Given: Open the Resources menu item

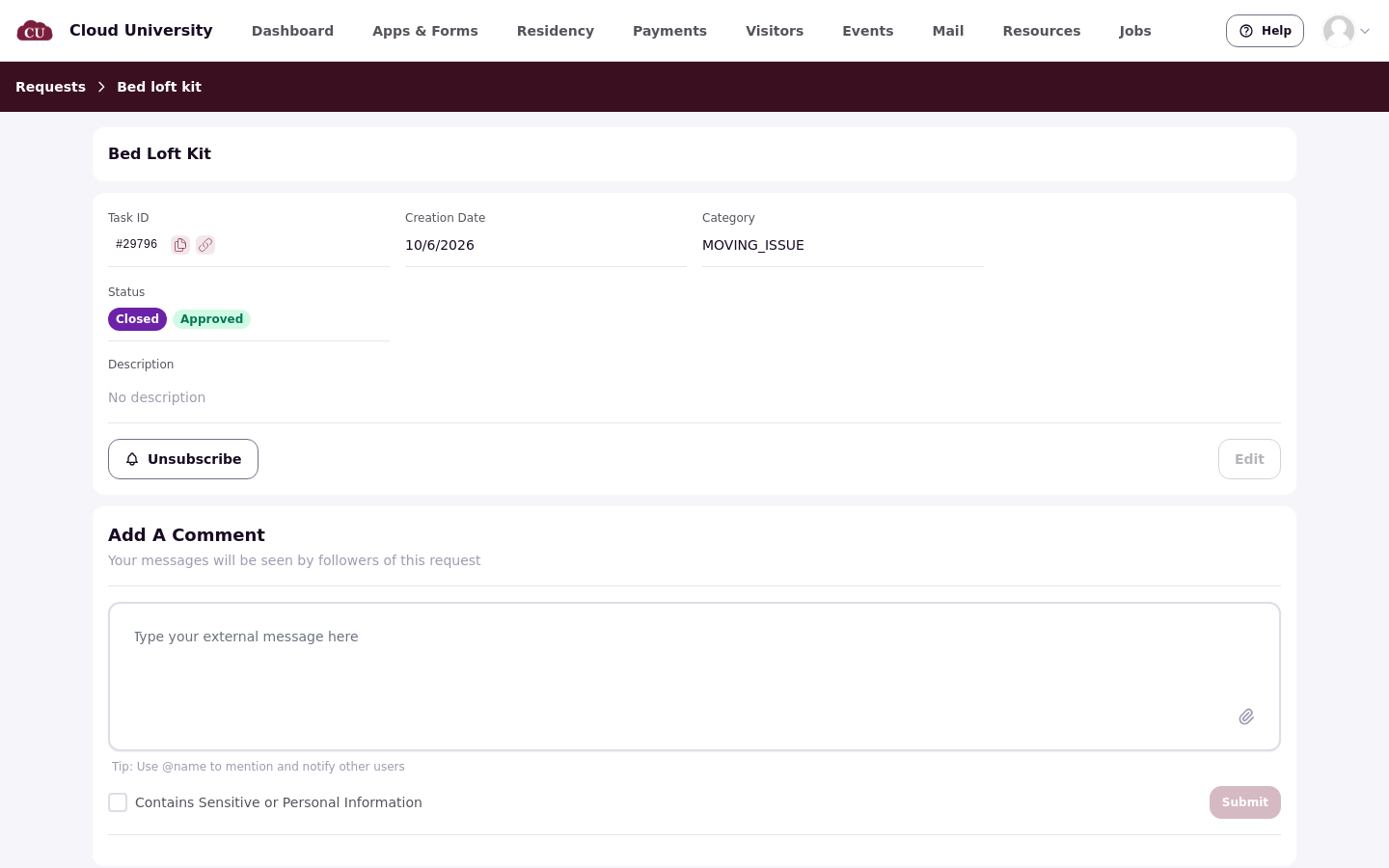Looking at the screenshot, I should 1042,31.
